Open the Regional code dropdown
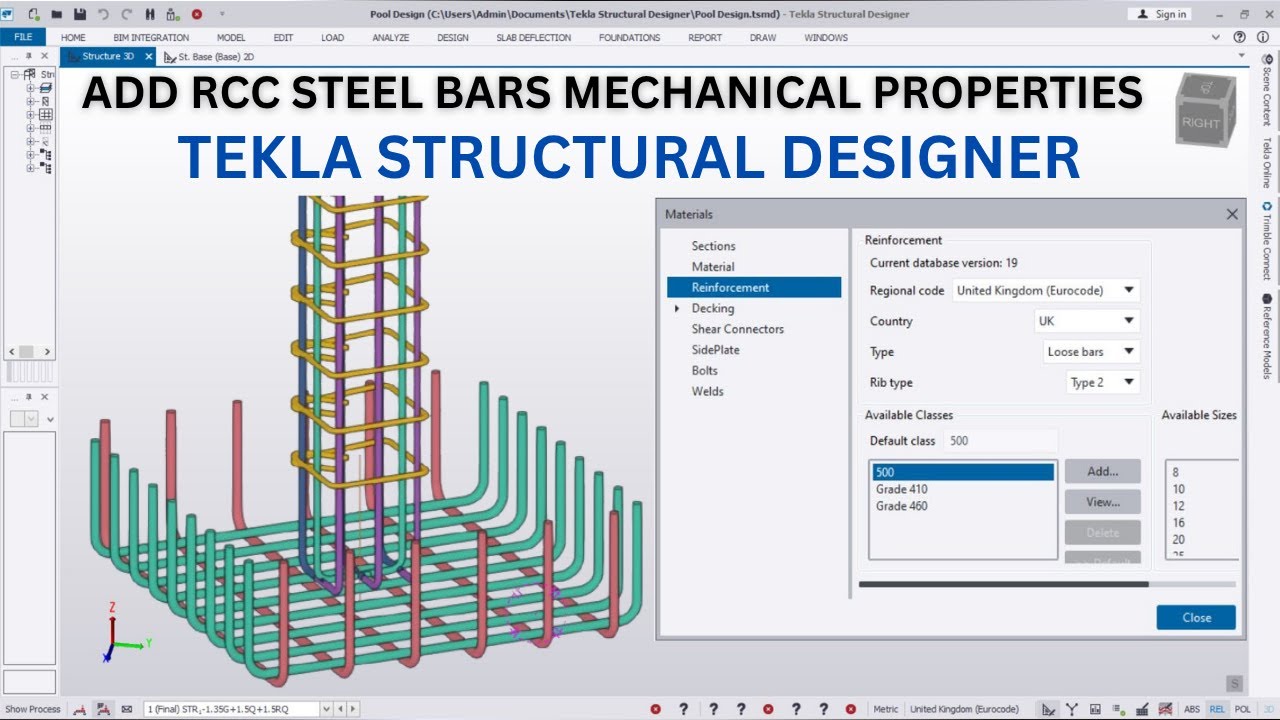This screenshot has width=1280, height=720. point(1045,290)
